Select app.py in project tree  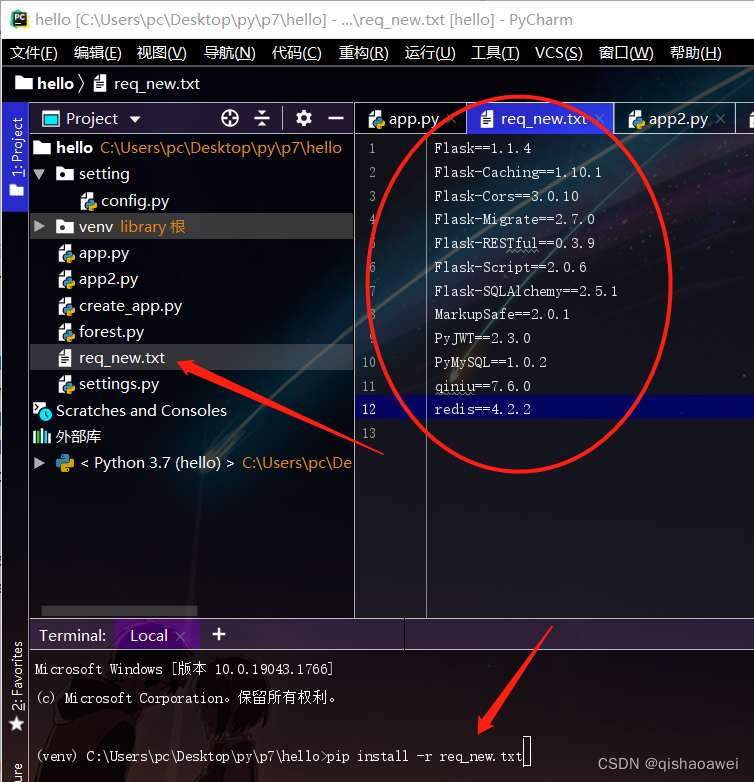coord(191,253)
